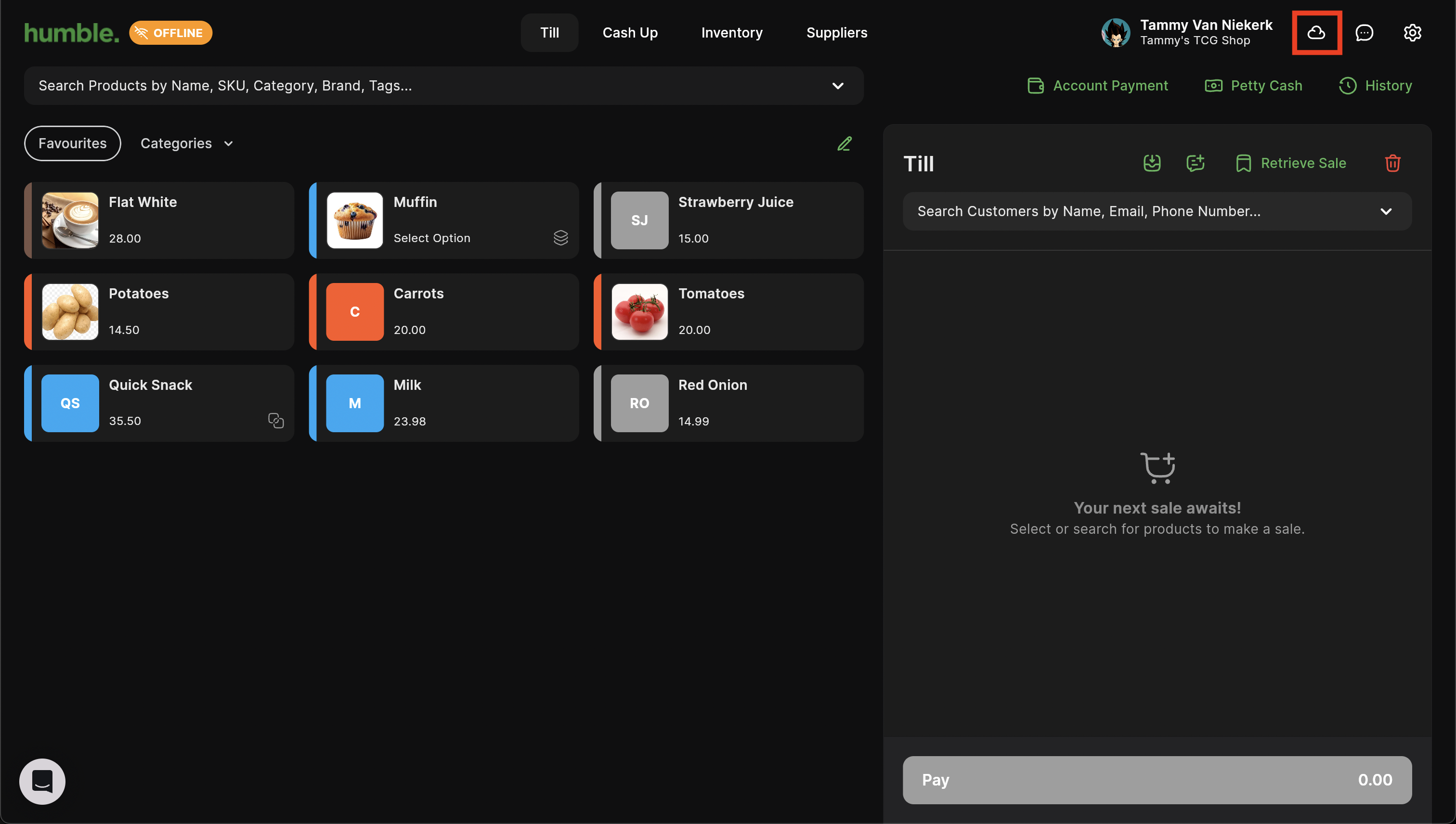The height and width of the screenshot is (824, 1456).
Task: Toggle the Favourites filter pill
Action: click(x=72, y=143)
